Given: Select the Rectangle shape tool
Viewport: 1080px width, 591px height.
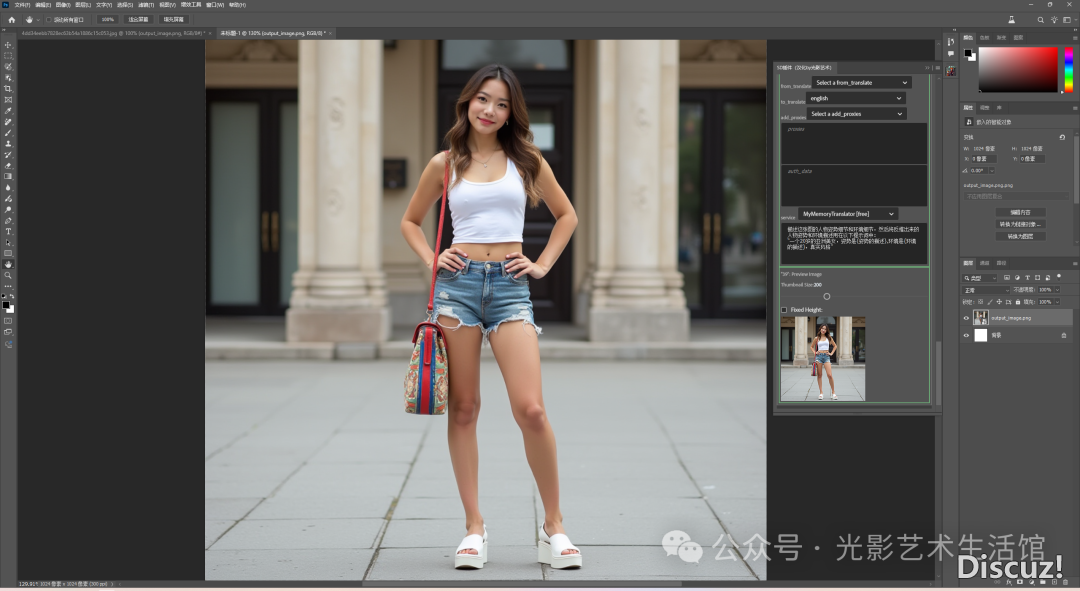Looking at the screenshot, I should 8,253.
